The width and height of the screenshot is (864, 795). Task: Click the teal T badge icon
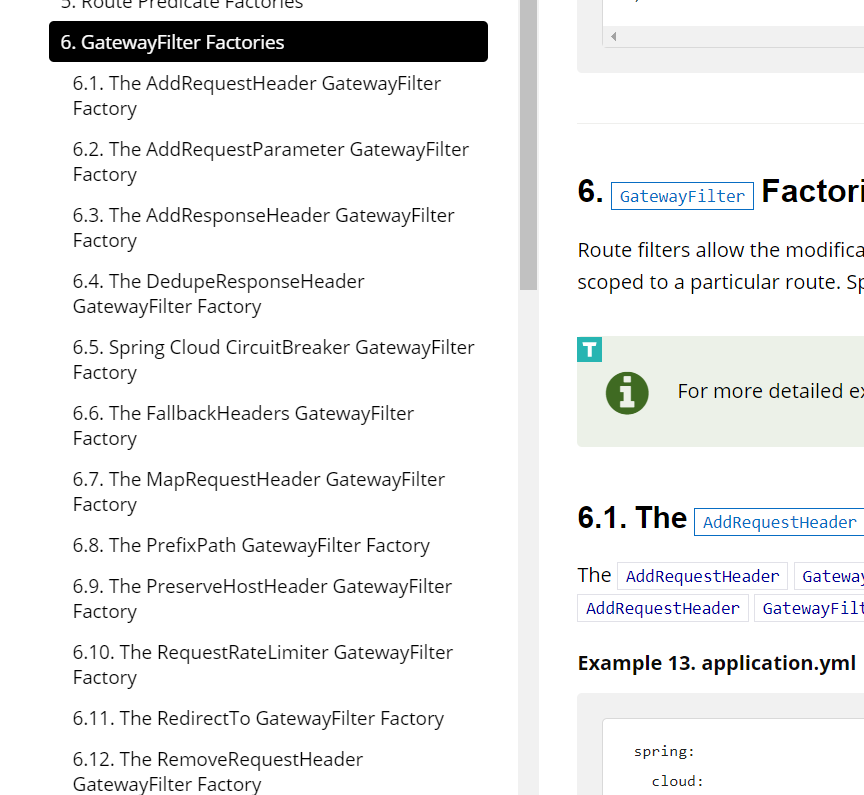(589, 349)
